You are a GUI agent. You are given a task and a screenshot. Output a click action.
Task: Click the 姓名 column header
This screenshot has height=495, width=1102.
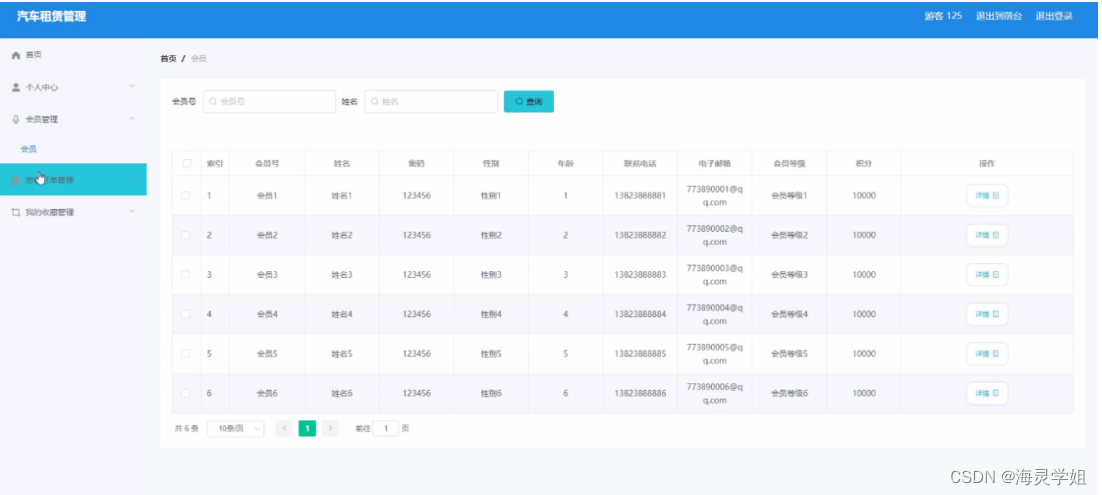[x=342, y=163]
